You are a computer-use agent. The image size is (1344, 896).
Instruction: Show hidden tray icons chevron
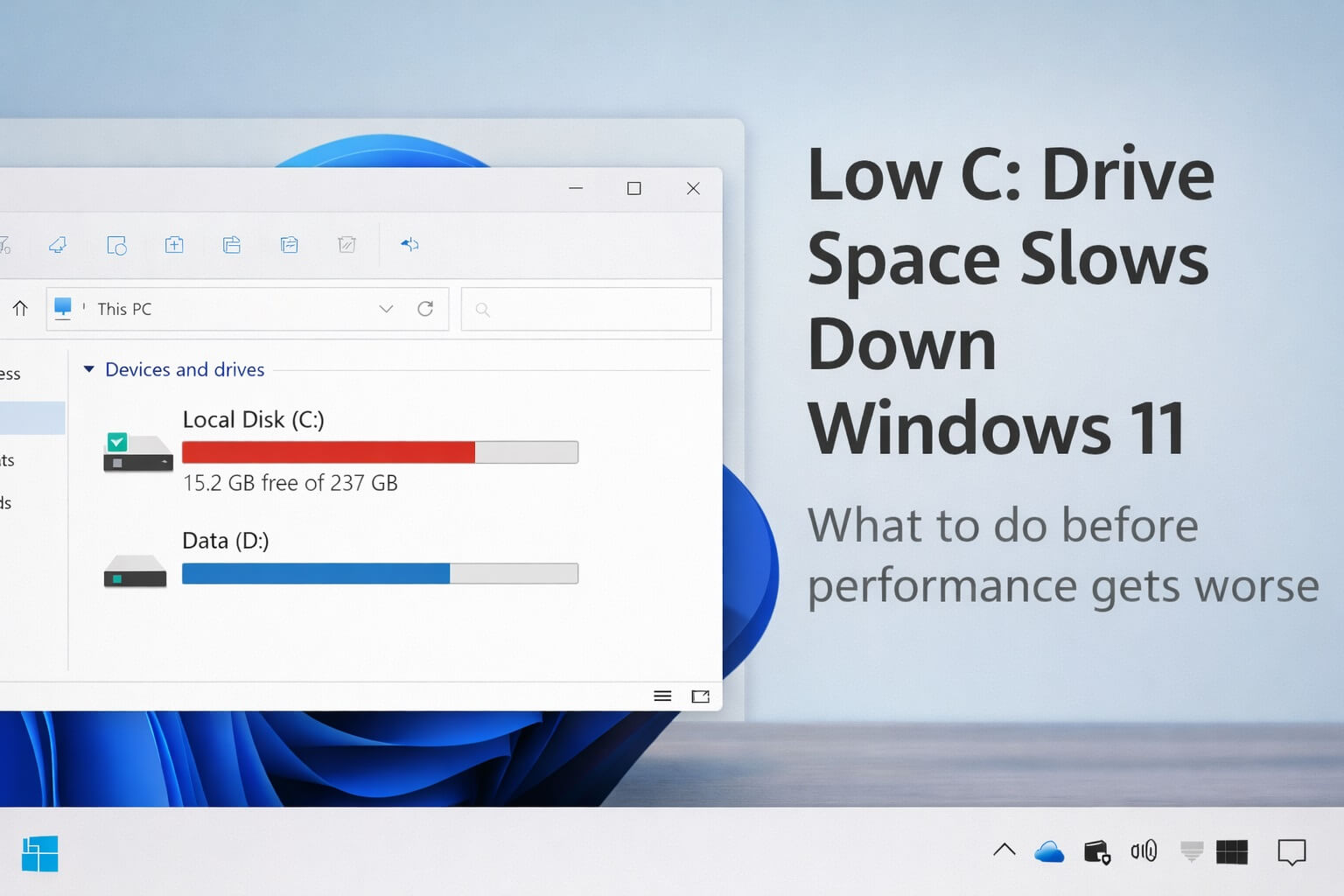click(x=1004, y=850)
